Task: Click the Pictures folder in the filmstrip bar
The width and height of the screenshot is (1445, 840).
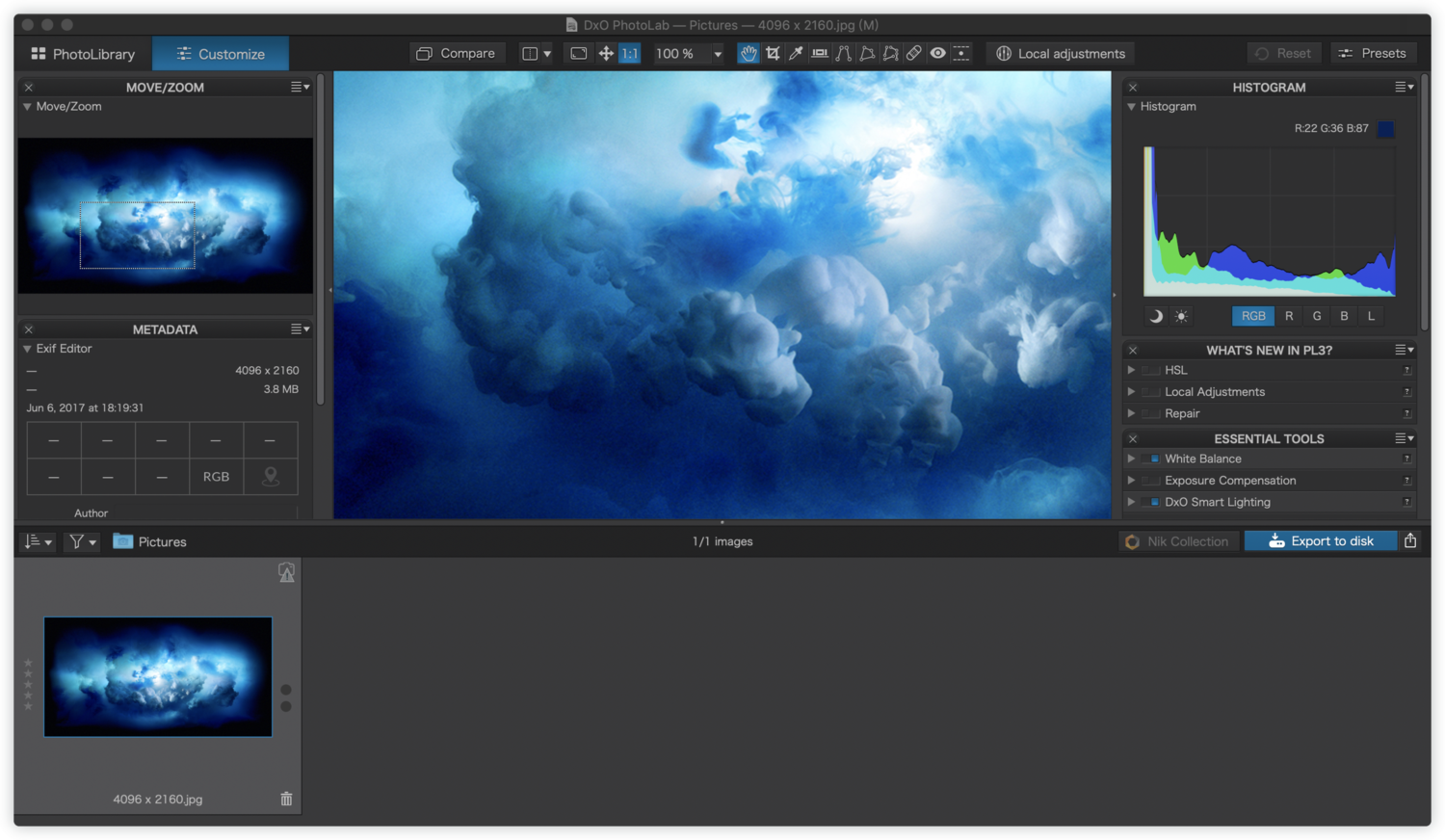Action: (x=150, y=542)
